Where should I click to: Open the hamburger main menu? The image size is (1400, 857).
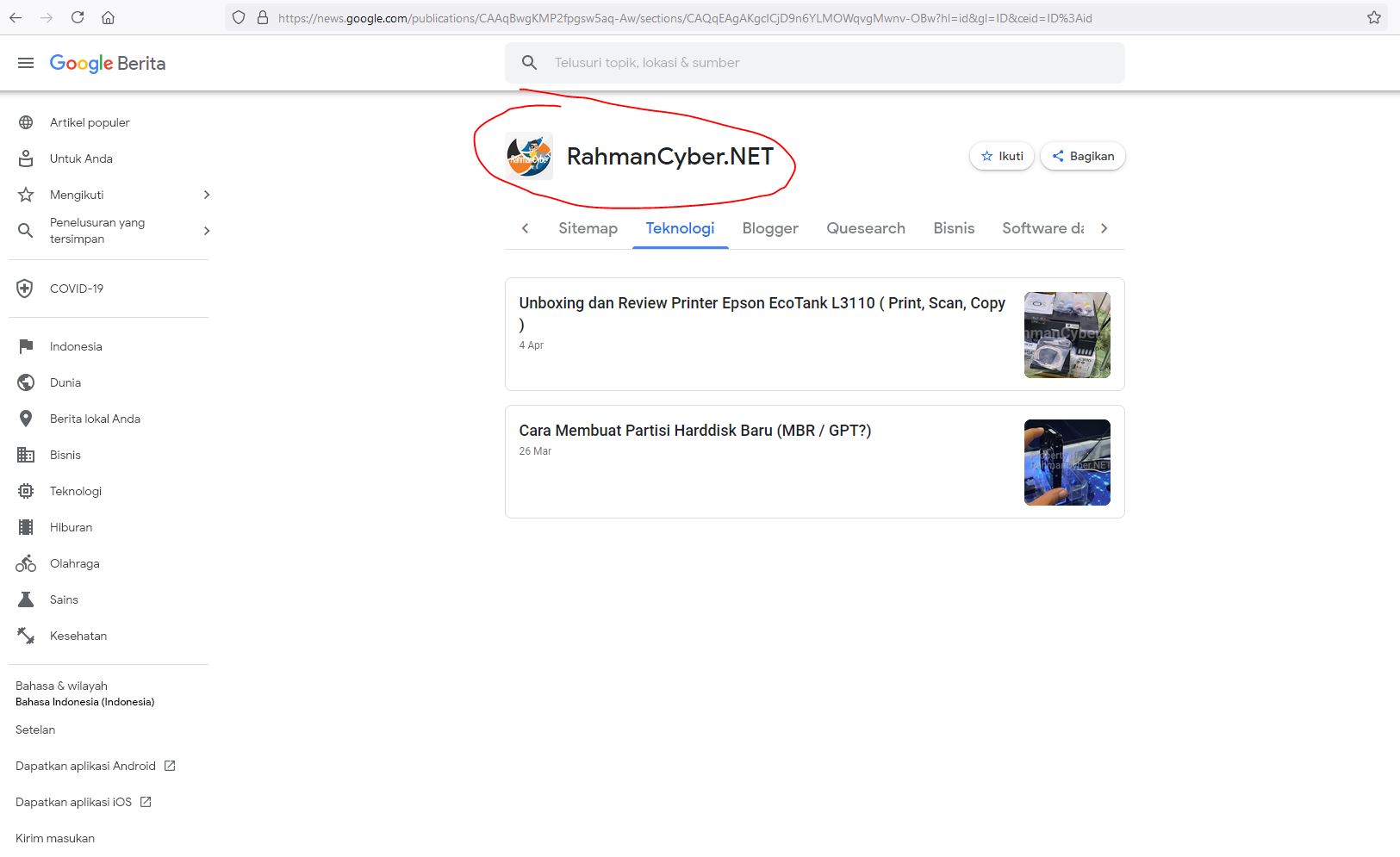pyautogui.click(x=26, y=63)
